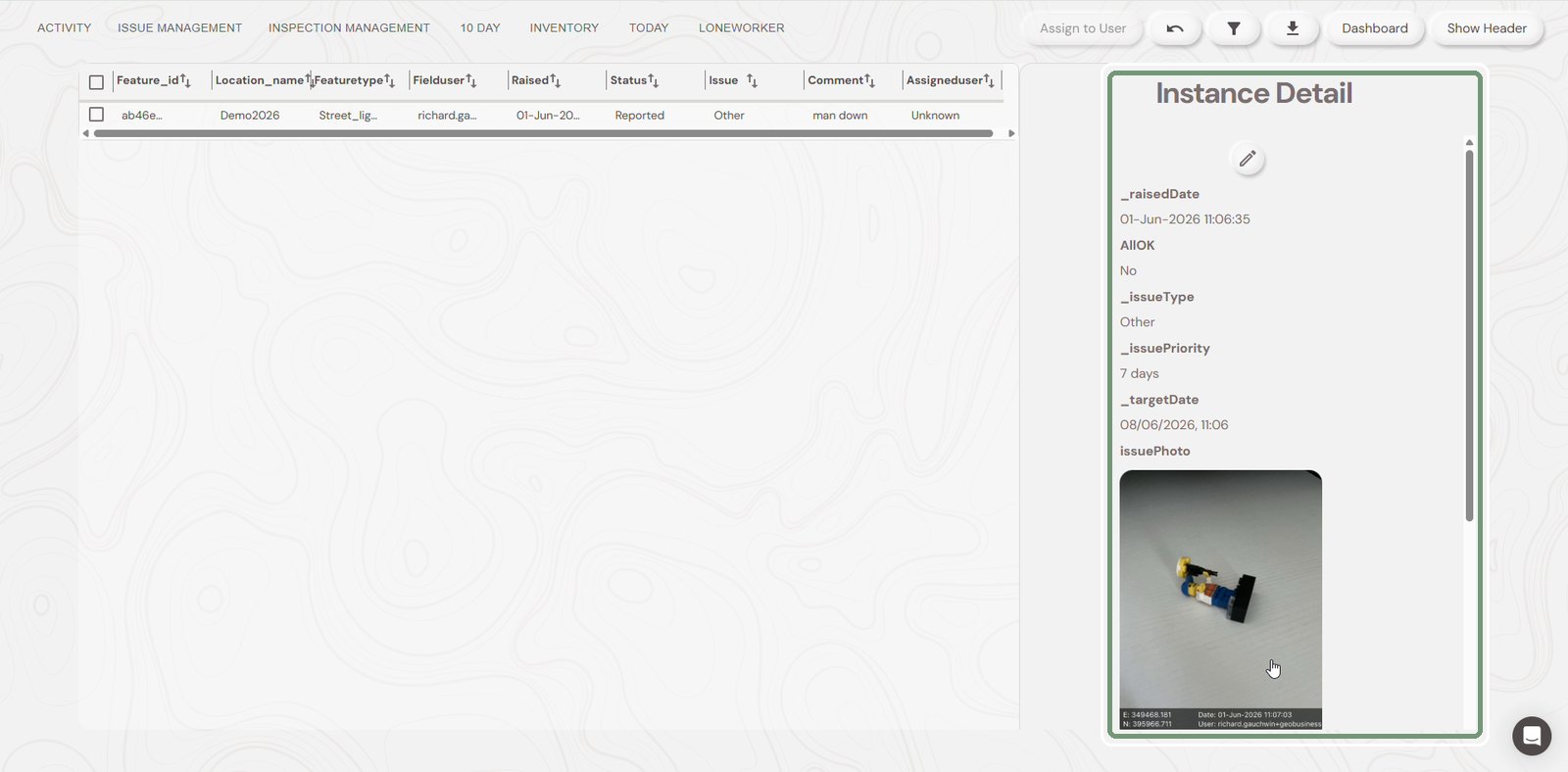
Task: Sort by Featuretype column arrows
Action: pyautogui.click(x=389, y=80)
